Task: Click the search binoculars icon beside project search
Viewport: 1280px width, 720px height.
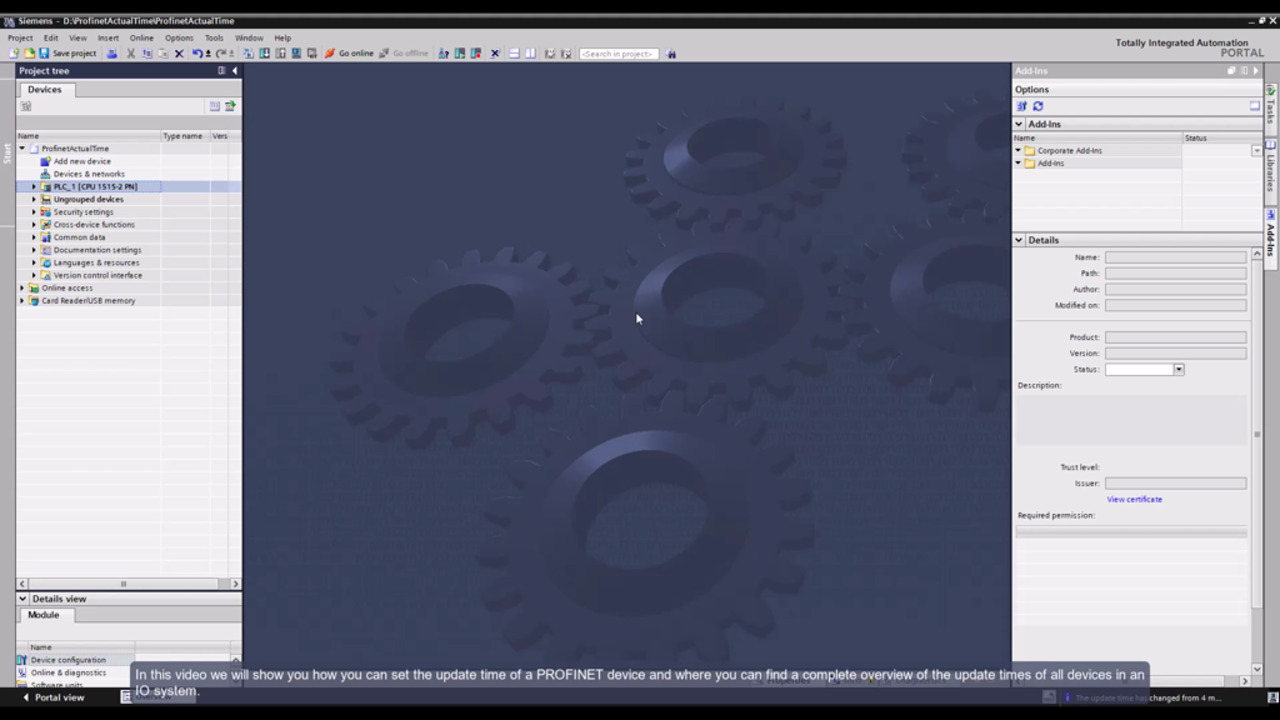Action: point(671,53)
